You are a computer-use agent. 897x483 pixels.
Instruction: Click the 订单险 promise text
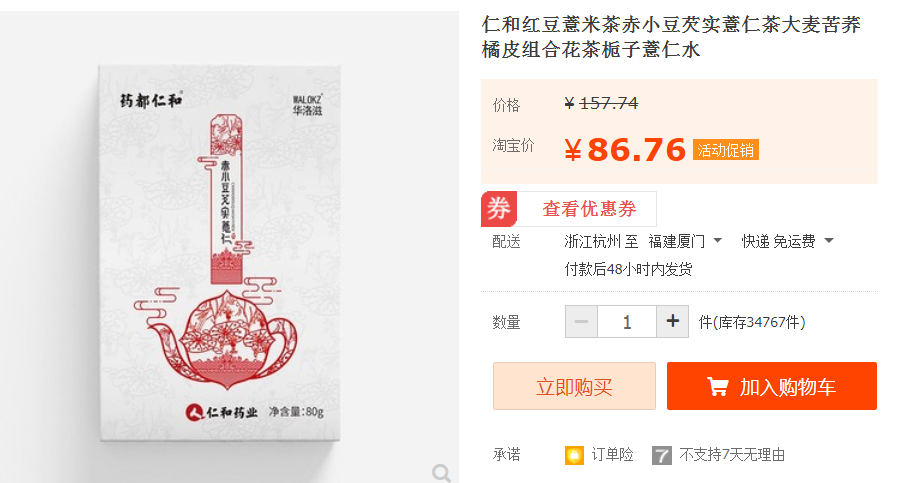click(612, 455)
